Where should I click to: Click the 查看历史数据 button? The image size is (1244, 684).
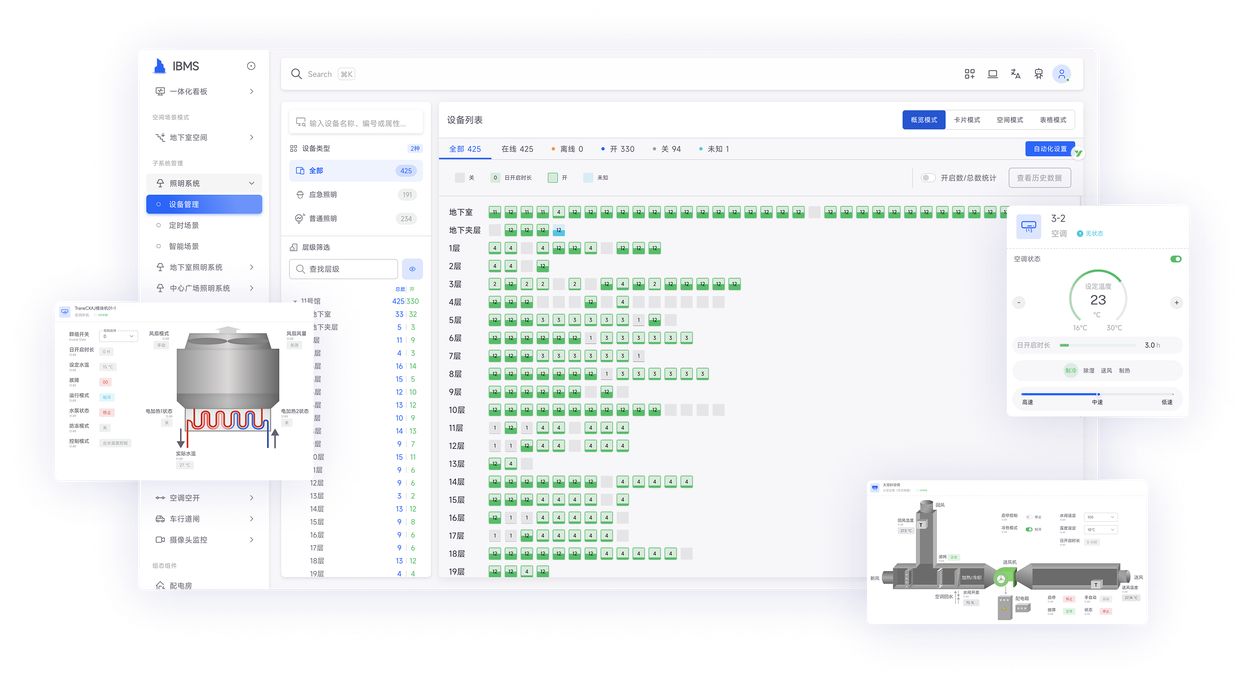point(1039,178)
